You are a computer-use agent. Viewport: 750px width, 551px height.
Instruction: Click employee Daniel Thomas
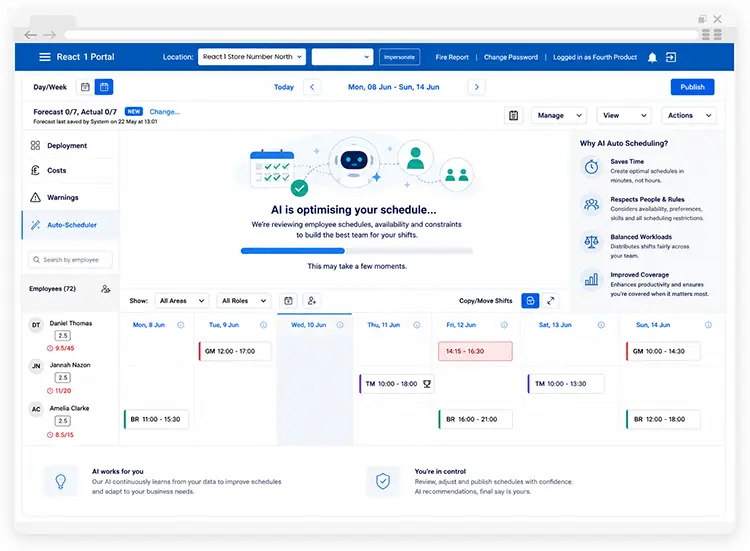point(71,323)
